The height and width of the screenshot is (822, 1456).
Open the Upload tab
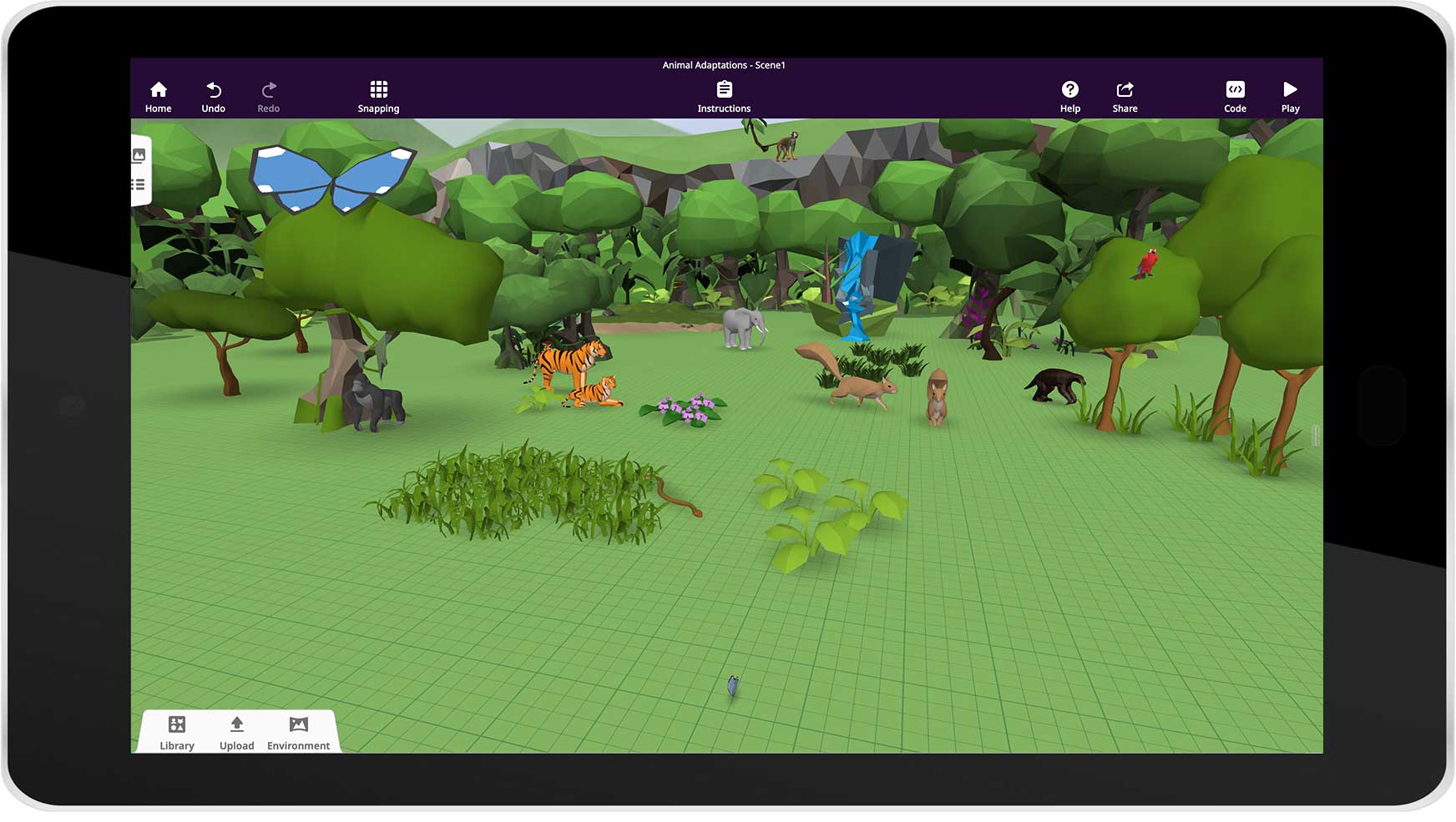pyautogui.click(x=236, y=733)
